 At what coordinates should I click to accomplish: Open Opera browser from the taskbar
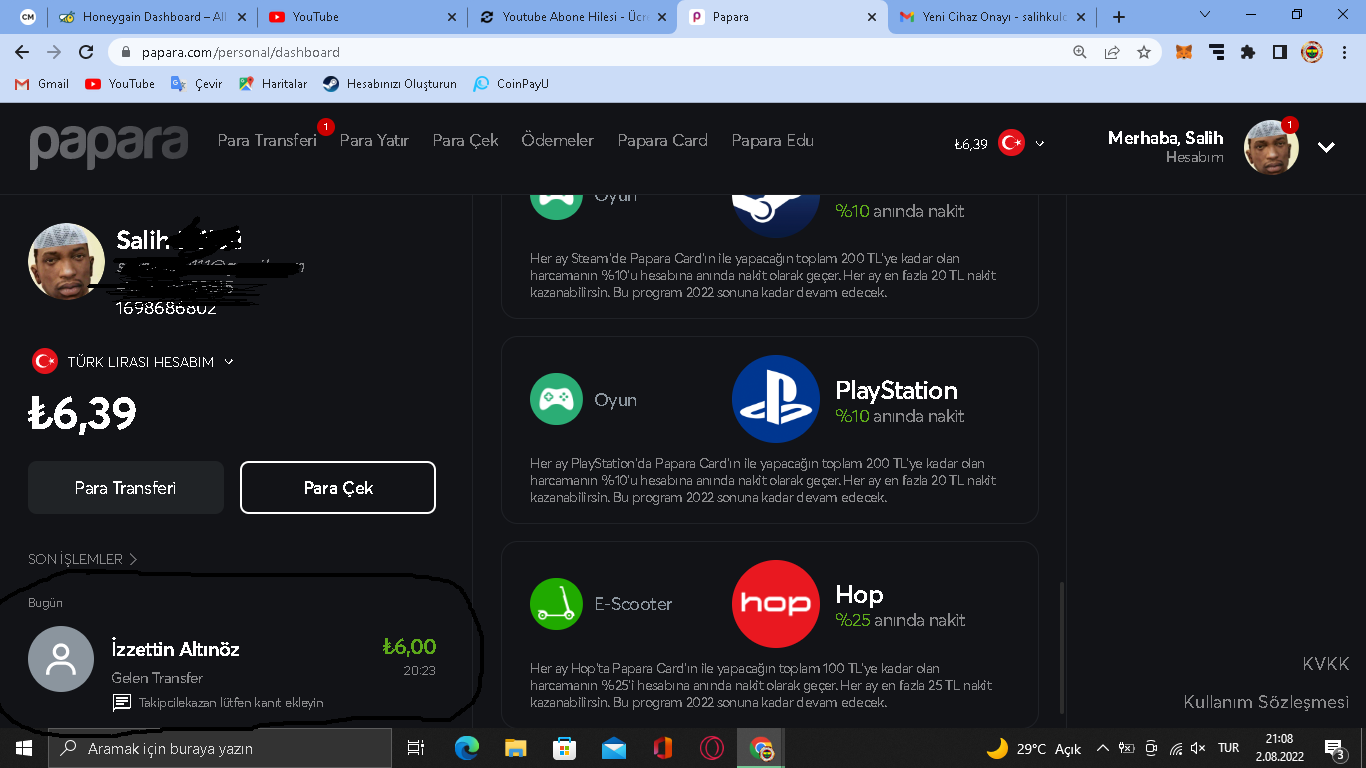point(711,748)
